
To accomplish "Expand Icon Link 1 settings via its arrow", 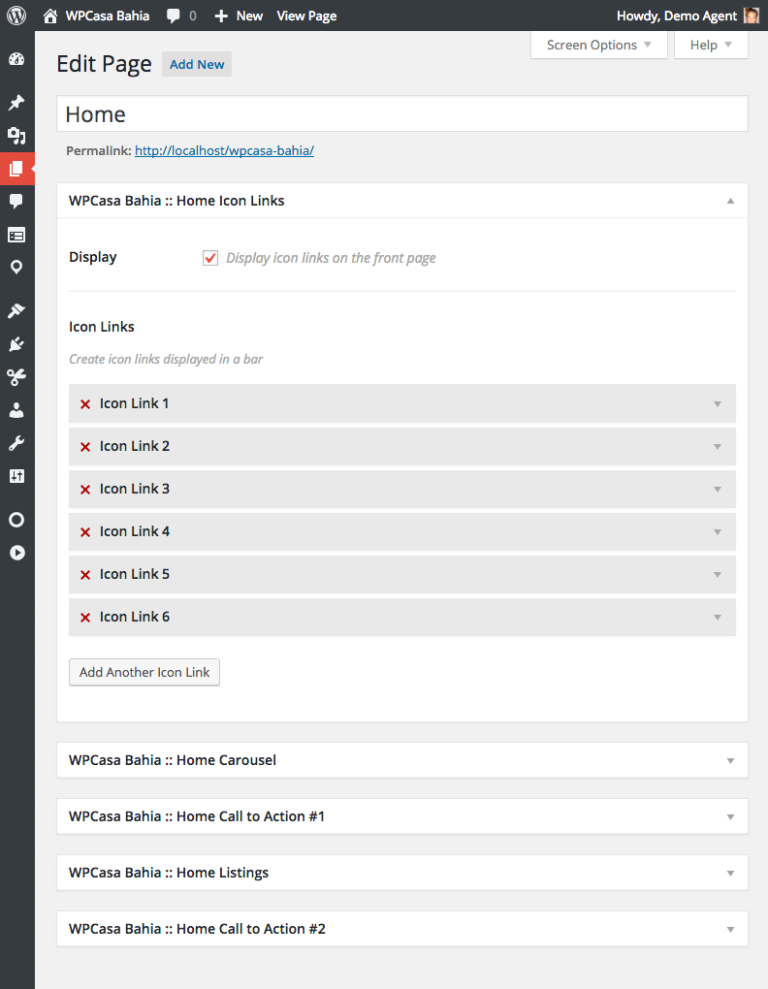I will 717,403.
